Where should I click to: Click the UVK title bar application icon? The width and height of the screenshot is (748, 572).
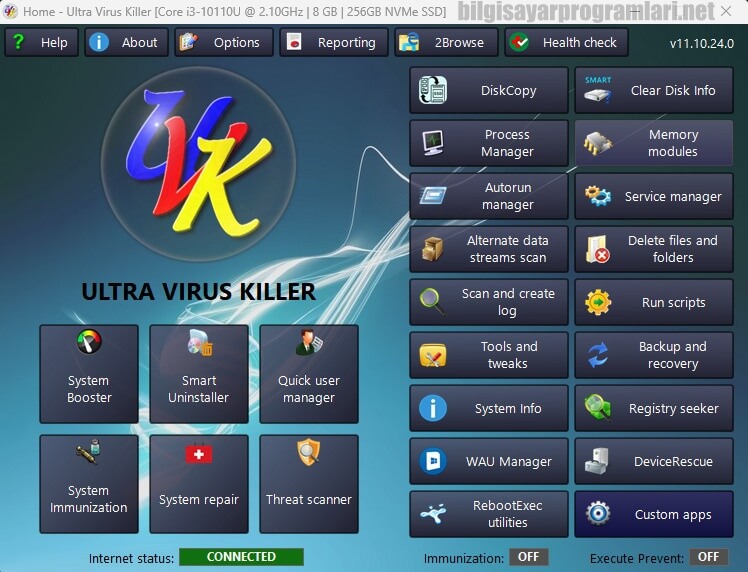pyautogui.click(x=10, y=10)
